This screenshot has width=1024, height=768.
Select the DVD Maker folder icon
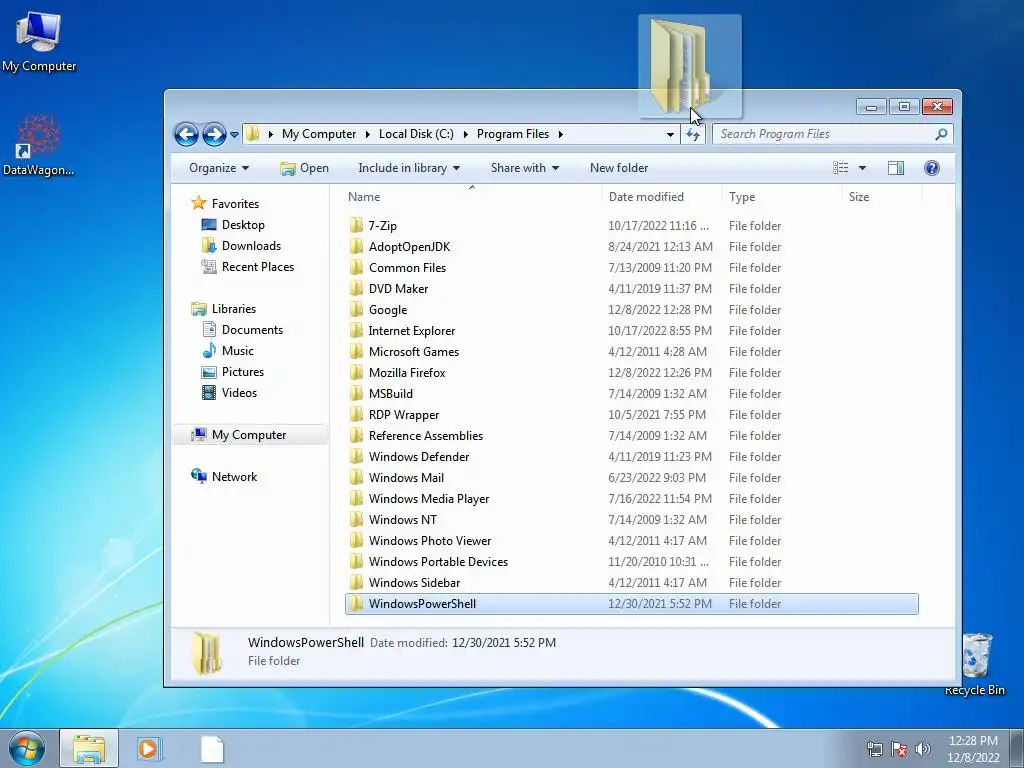point(357,288)
